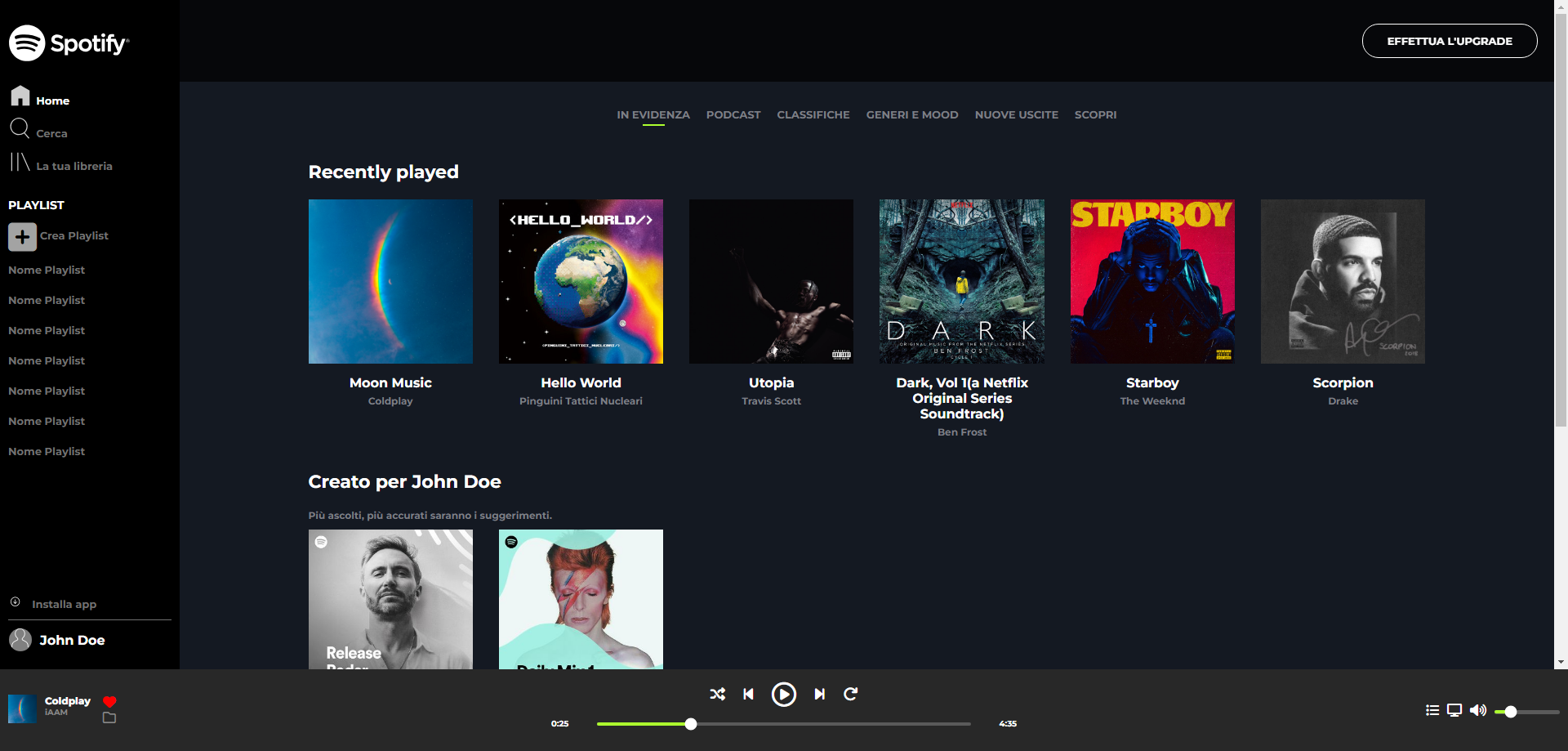Toggle shuffle playback
Screen dimensions: 1568x751
pos(717,694)
